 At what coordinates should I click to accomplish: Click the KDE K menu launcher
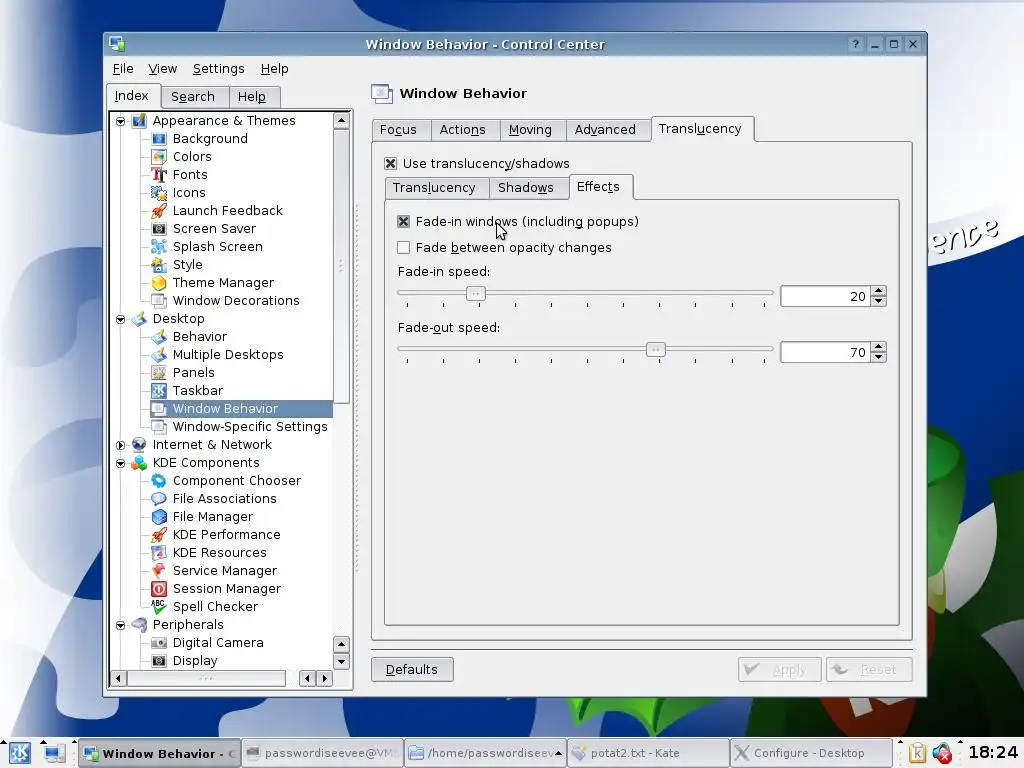pyautogui.click(x=19, y=753)
